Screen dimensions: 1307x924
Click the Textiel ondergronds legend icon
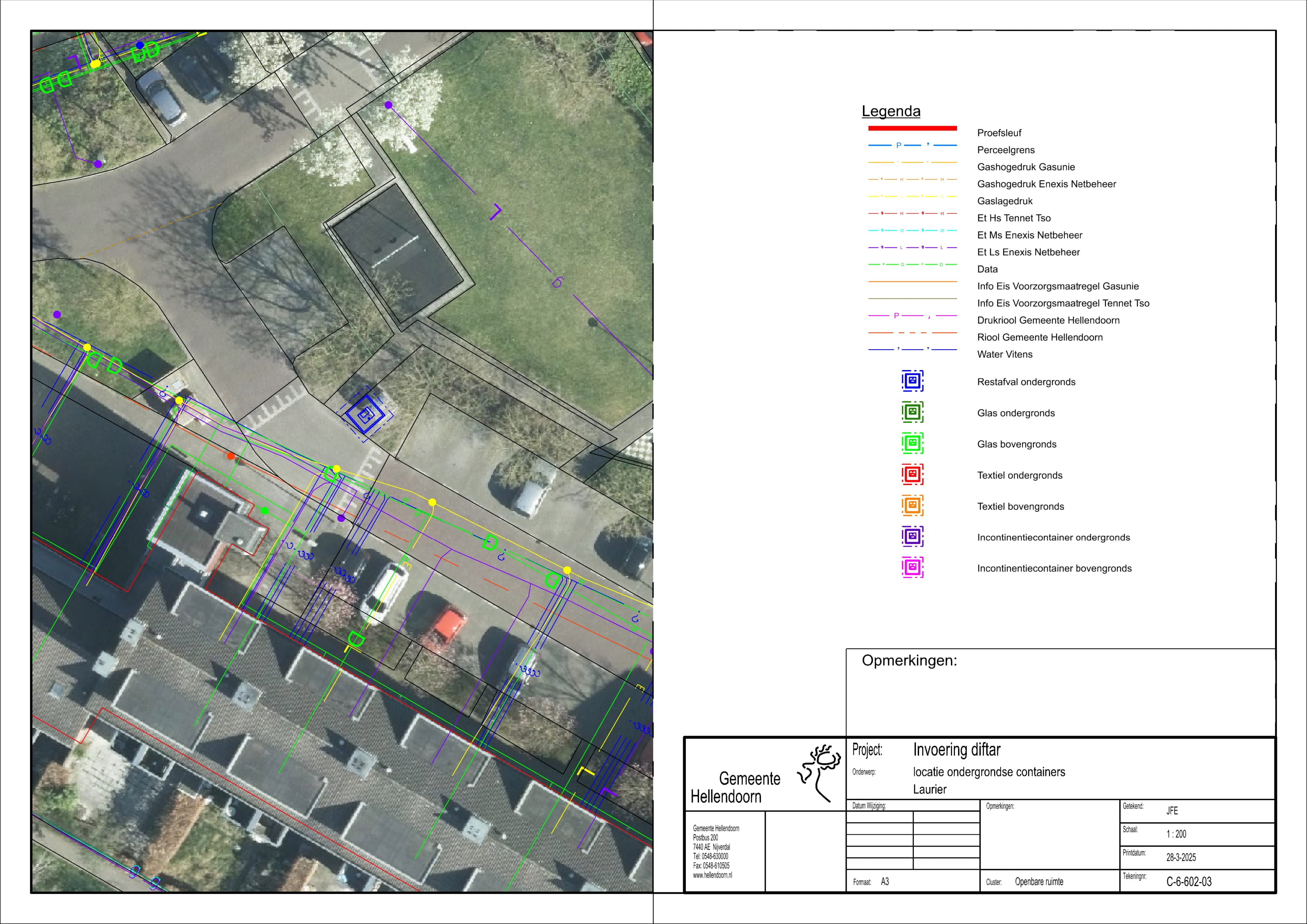click(x=912, y=474)
